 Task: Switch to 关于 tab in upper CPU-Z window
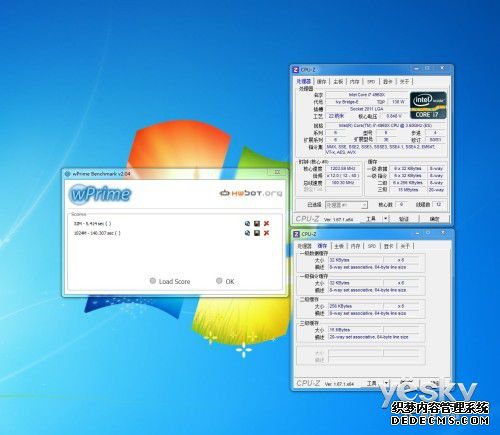coord(404,81)
